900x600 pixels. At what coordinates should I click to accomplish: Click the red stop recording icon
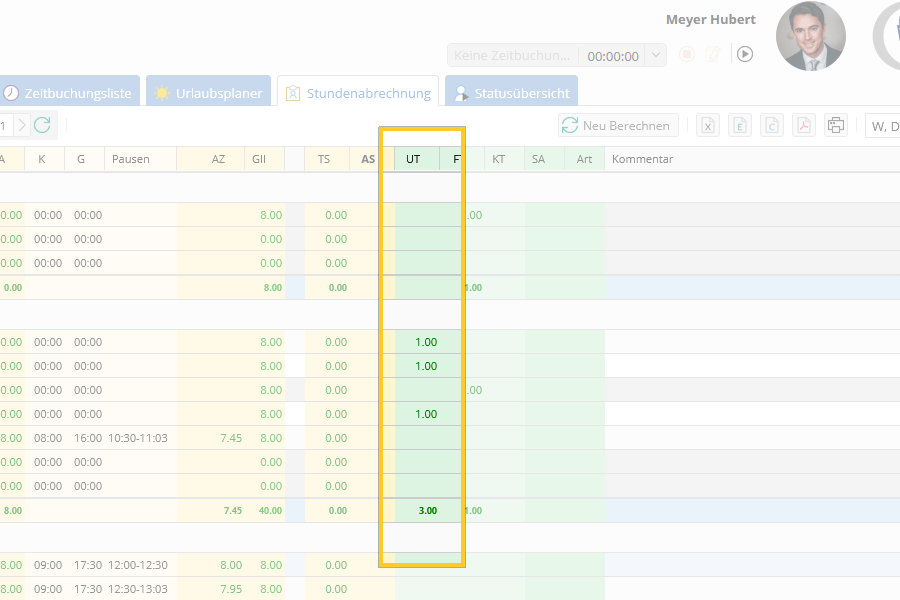(687, 55)
